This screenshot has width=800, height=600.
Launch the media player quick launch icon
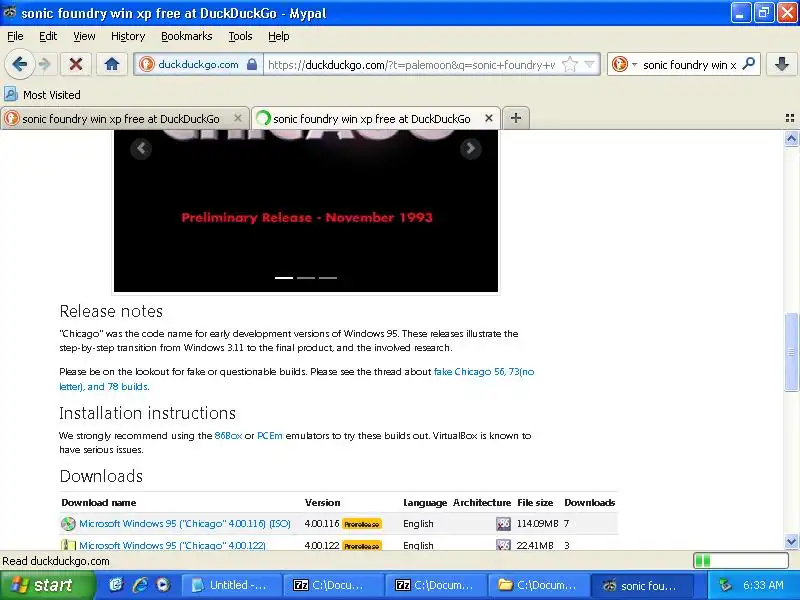tap(163, 585)
